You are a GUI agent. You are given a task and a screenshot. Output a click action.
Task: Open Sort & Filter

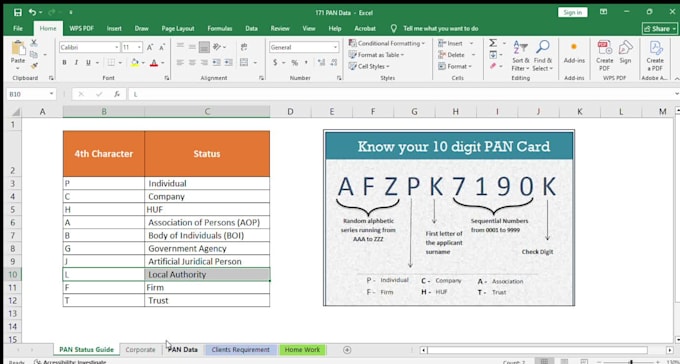tap(520, 56)
